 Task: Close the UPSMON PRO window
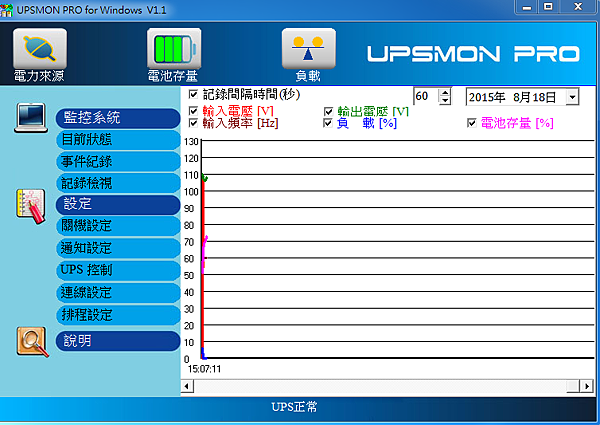coord(578,7)
